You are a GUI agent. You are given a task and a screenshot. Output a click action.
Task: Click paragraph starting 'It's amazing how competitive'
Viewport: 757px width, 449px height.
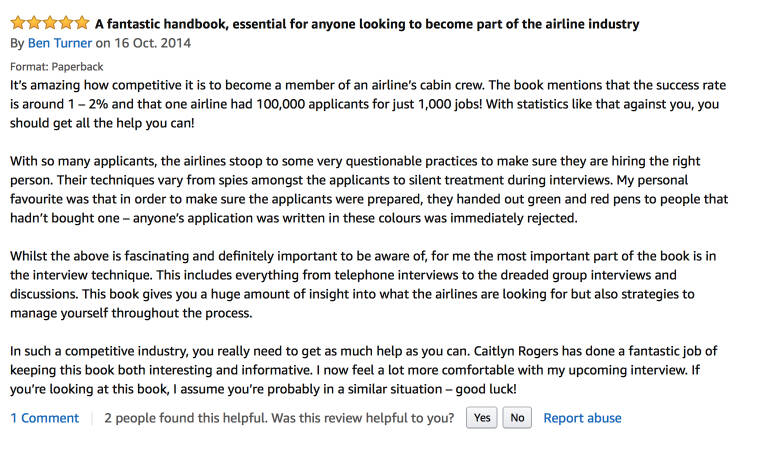tap(368, 104)
